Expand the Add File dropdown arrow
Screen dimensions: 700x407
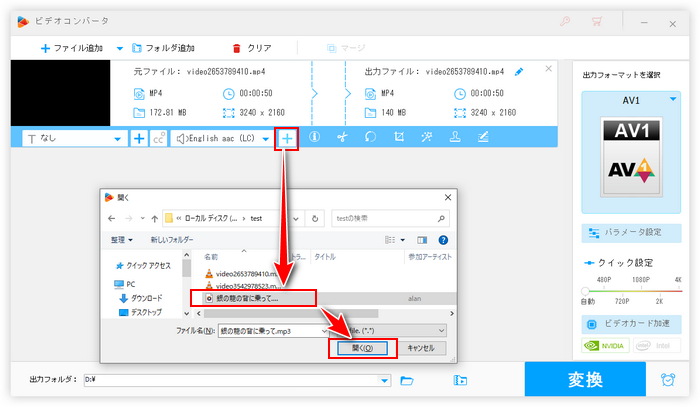coord(120,48)
